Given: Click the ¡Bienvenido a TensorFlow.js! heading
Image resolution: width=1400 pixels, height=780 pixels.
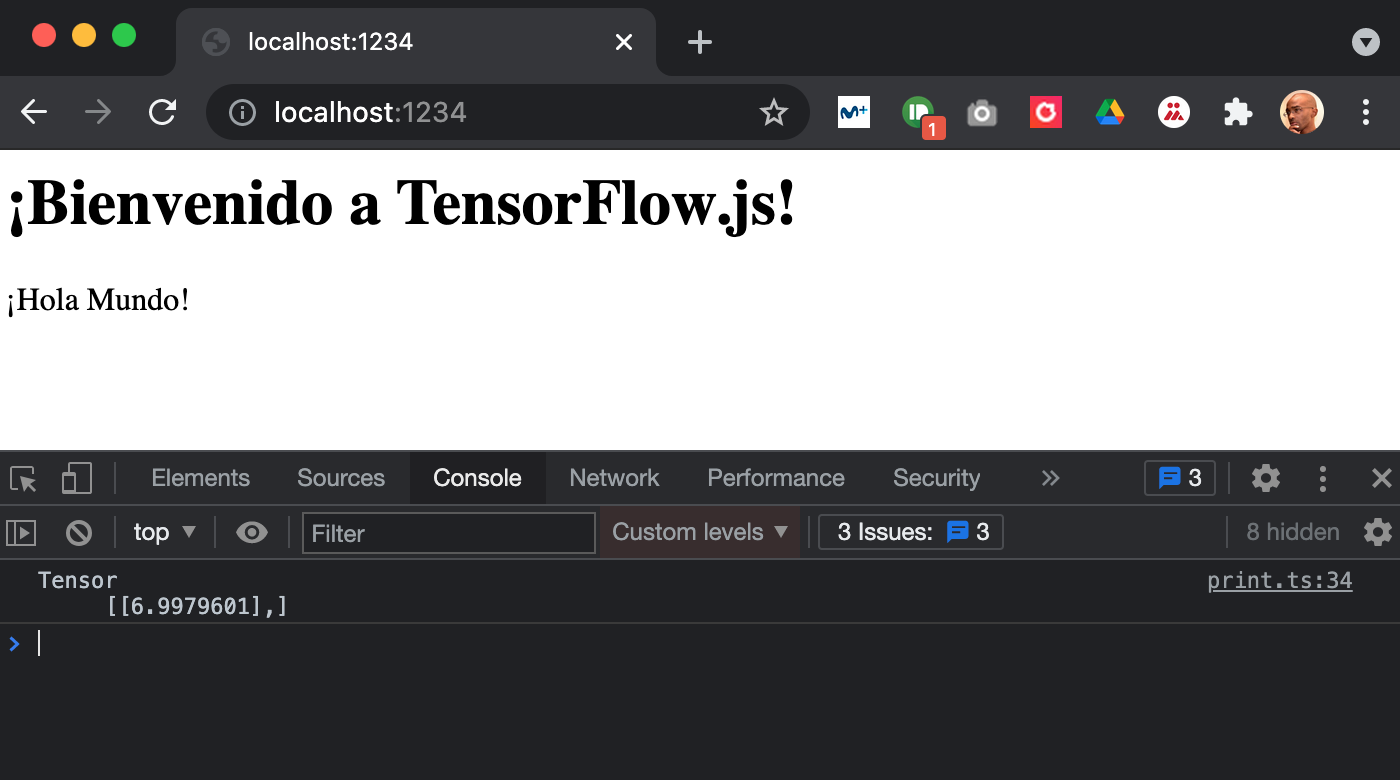Looking at the screenshot, I should click(401, 204).
